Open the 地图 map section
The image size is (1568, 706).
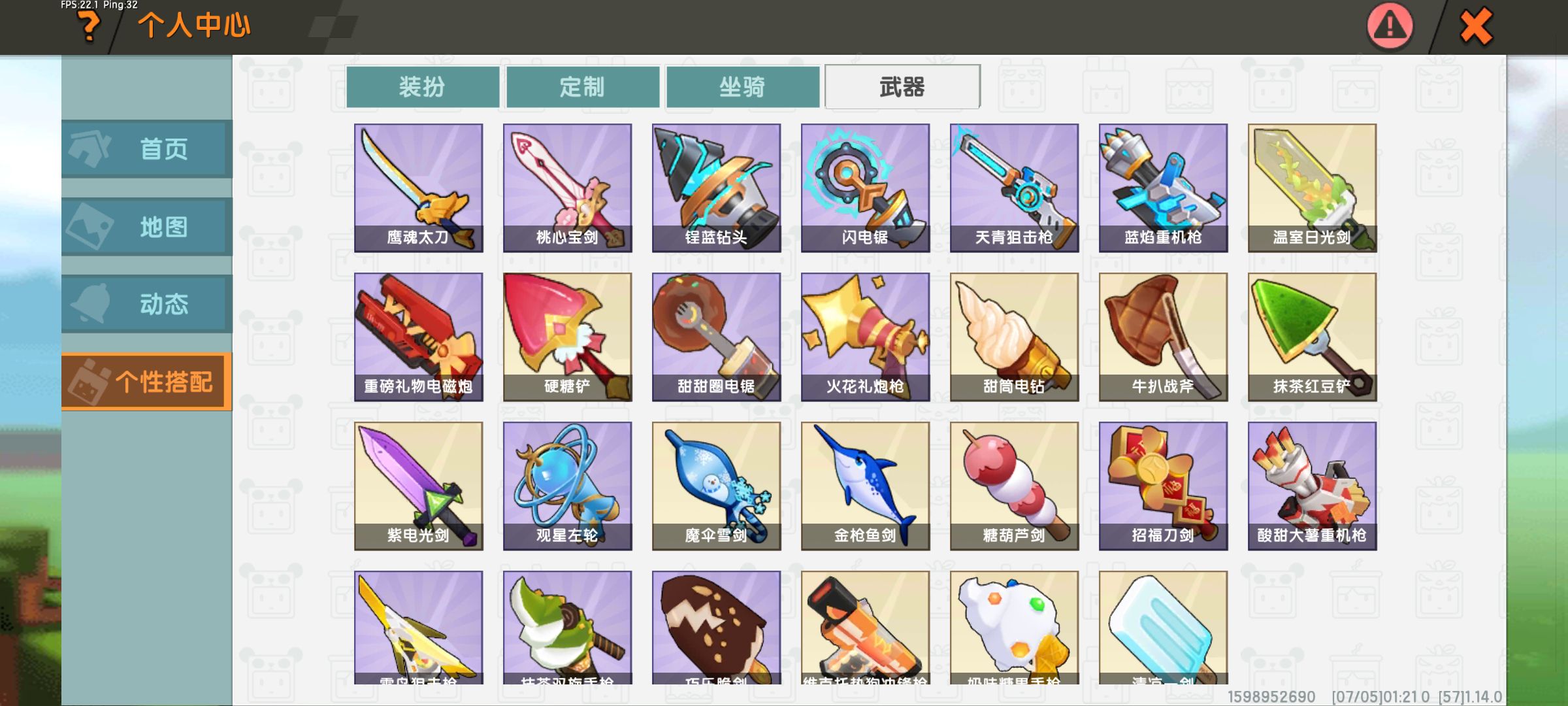point(146,227)
